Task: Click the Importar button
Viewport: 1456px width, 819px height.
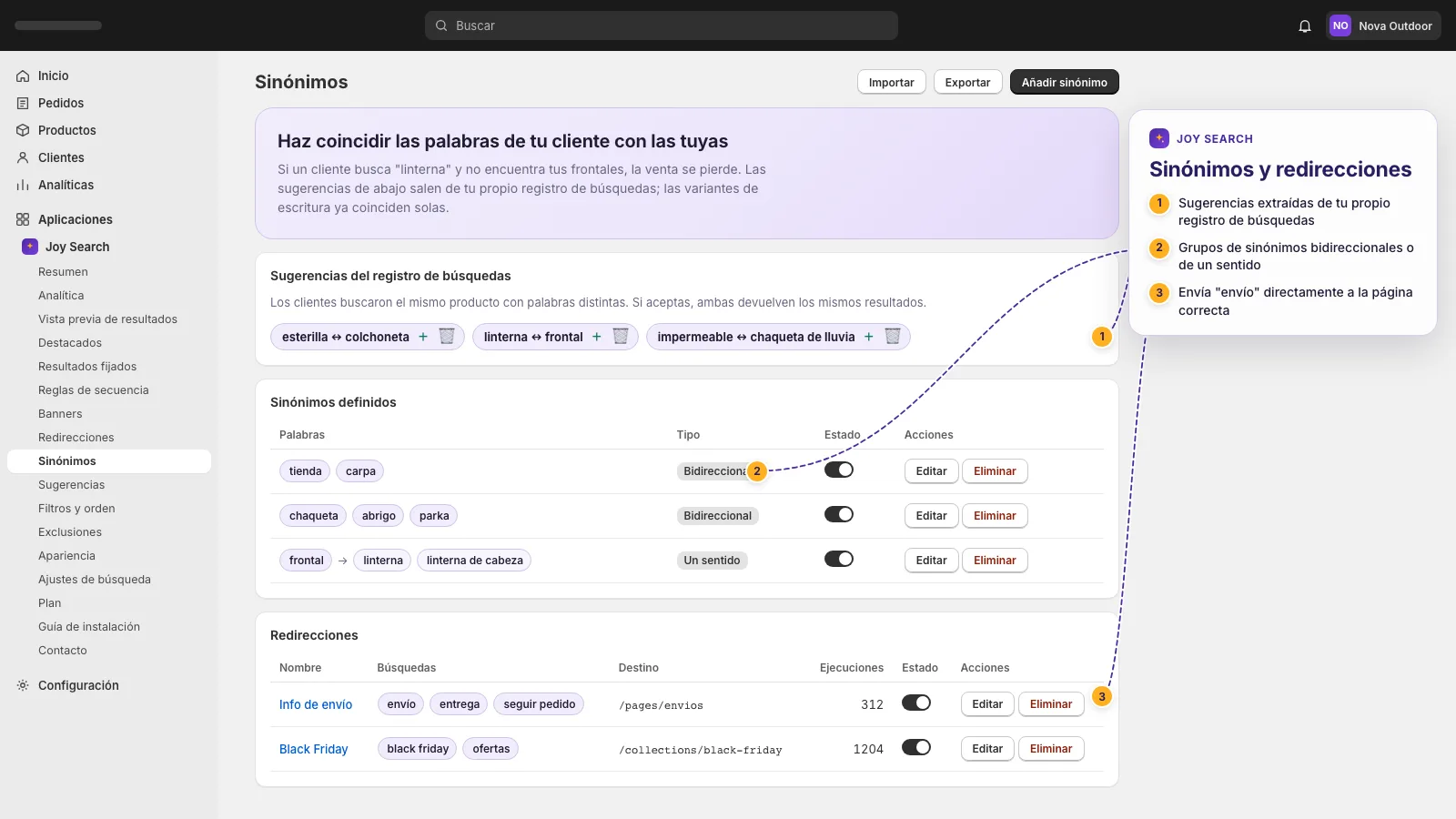Action: pyautogui.click(x=892, y=82)
